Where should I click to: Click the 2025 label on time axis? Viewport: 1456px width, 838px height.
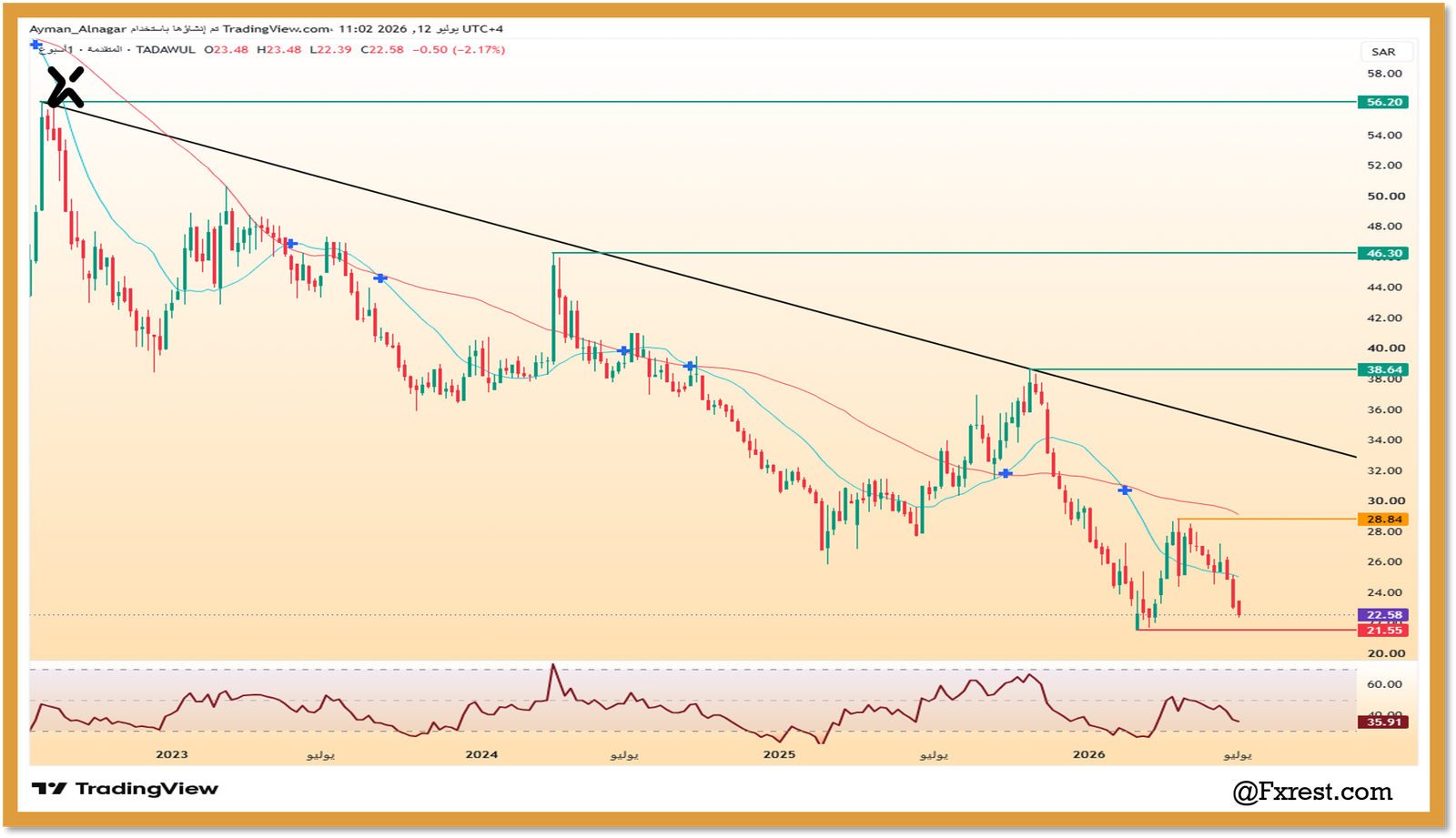point(779,754)
